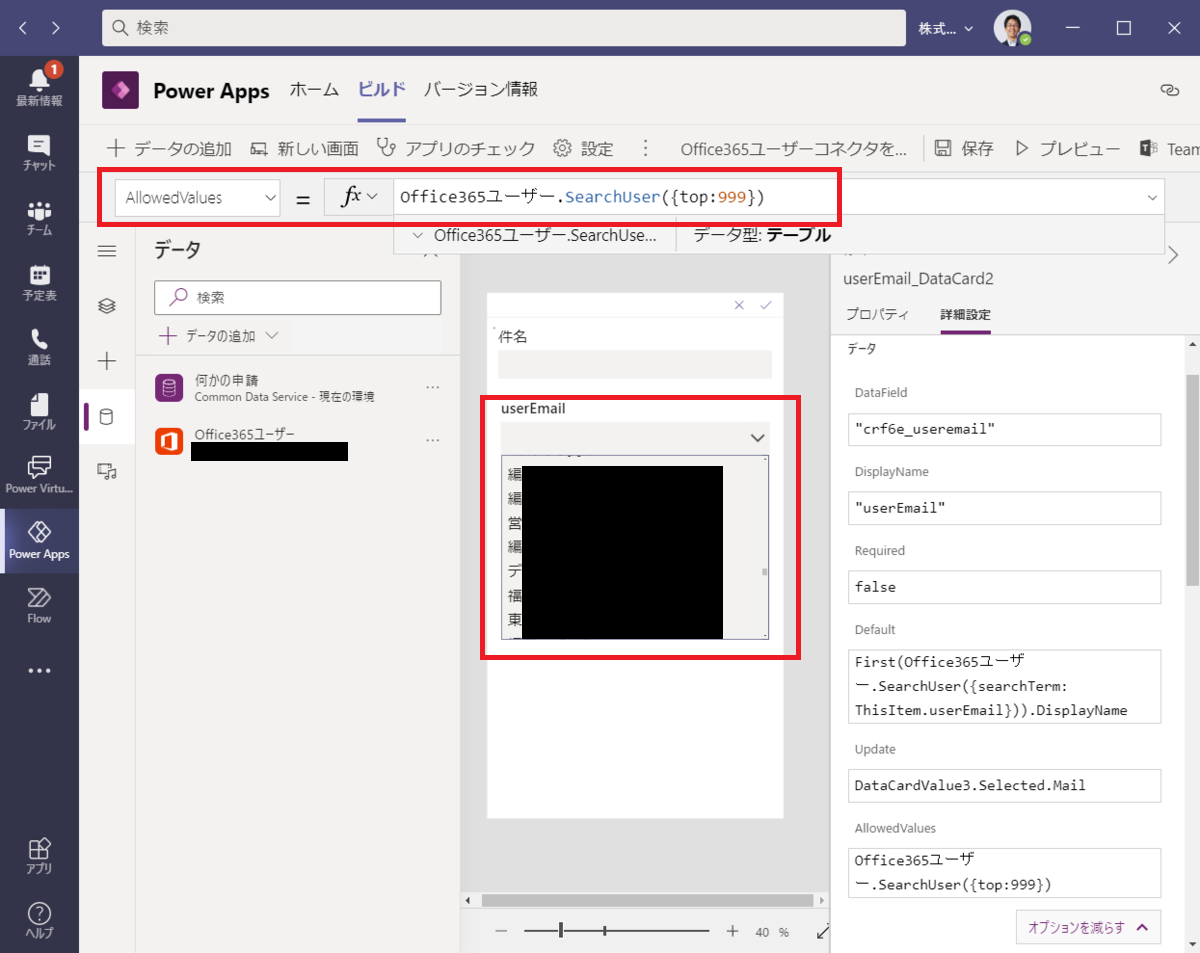
Task: Expand the データの追加 dropdown in panel
Action: pos(219,336)
